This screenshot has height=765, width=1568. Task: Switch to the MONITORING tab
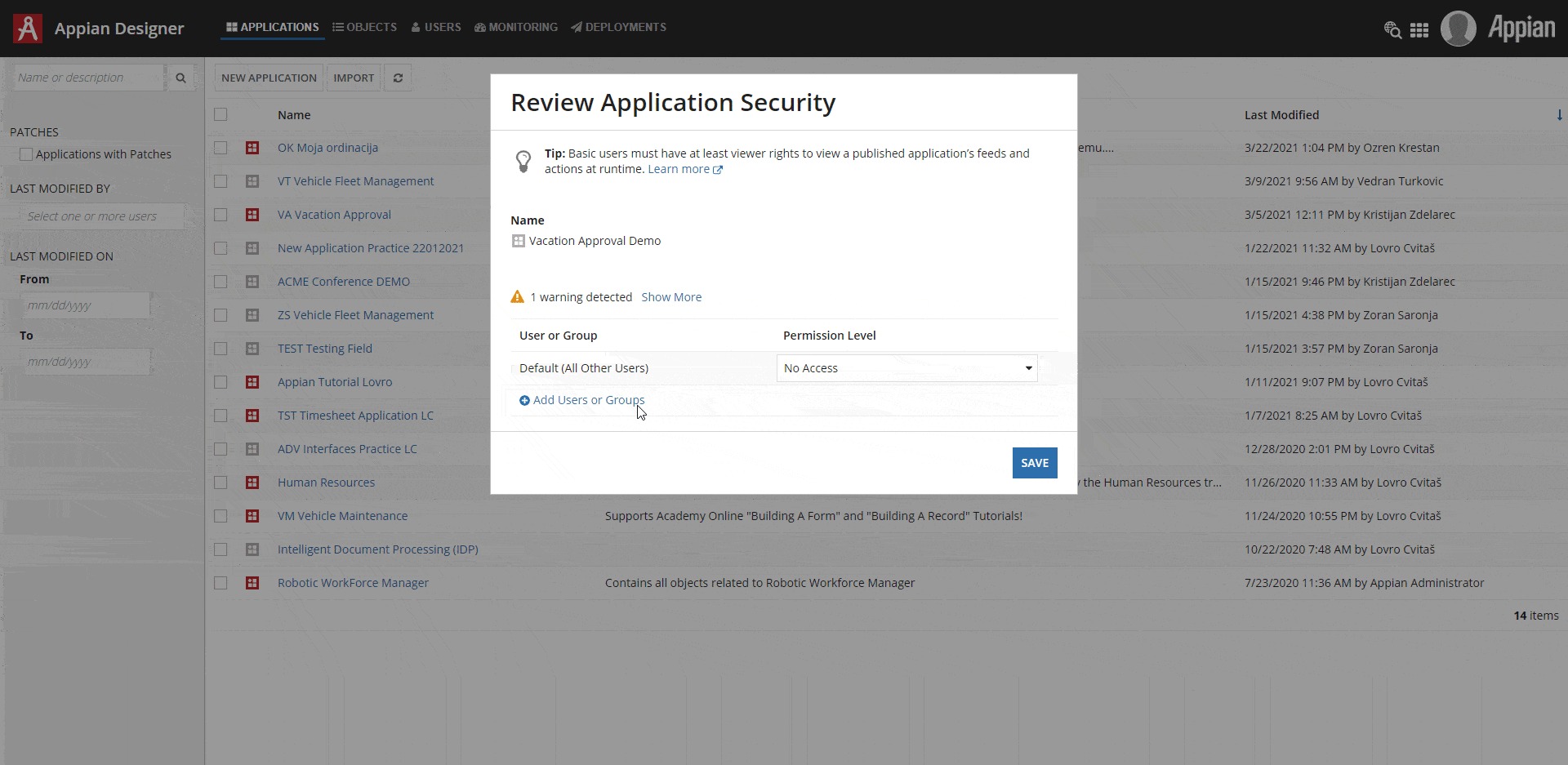pos(516,27)
